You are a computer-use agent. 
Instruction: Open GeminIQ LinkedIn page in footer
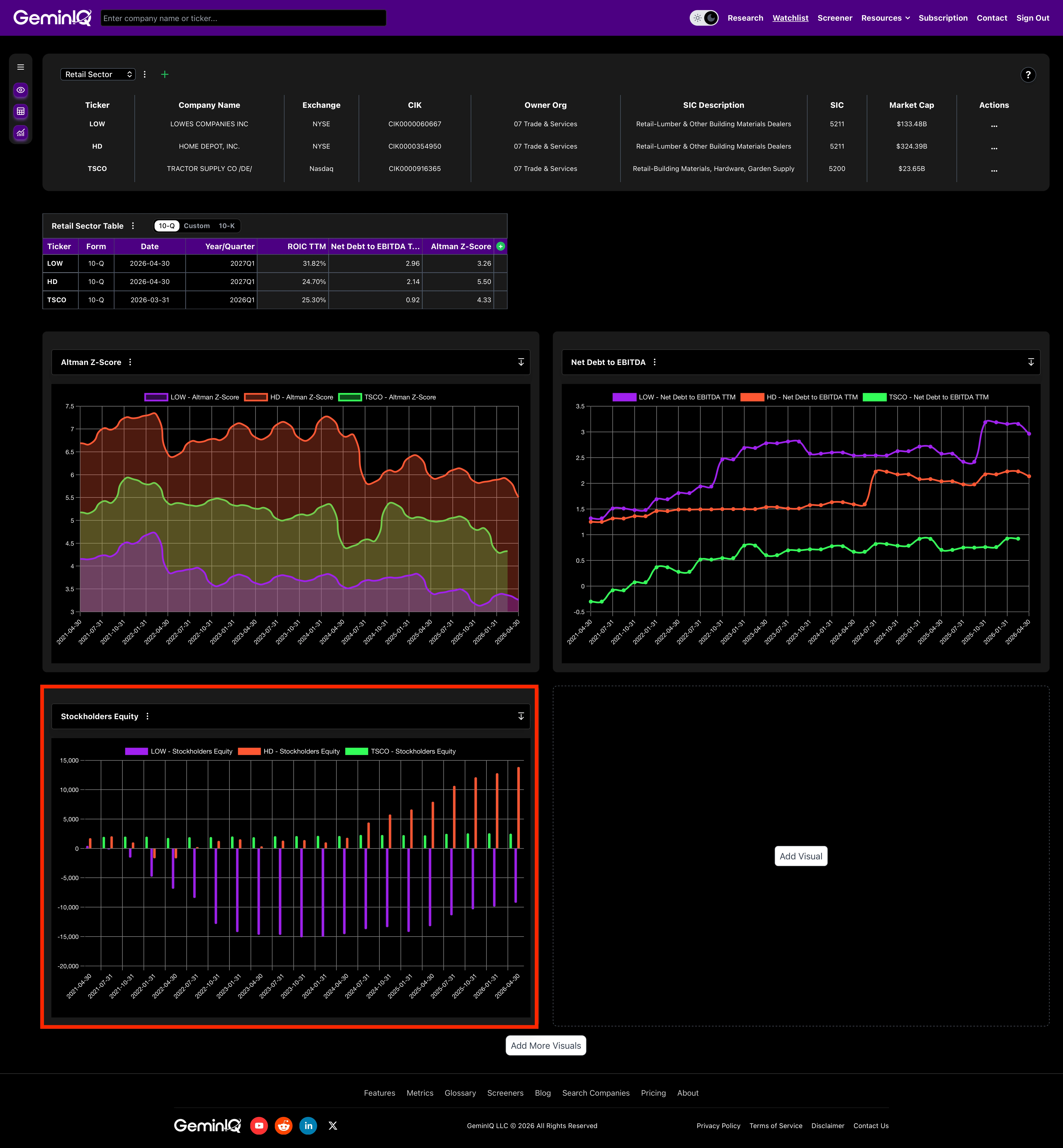308,1126
